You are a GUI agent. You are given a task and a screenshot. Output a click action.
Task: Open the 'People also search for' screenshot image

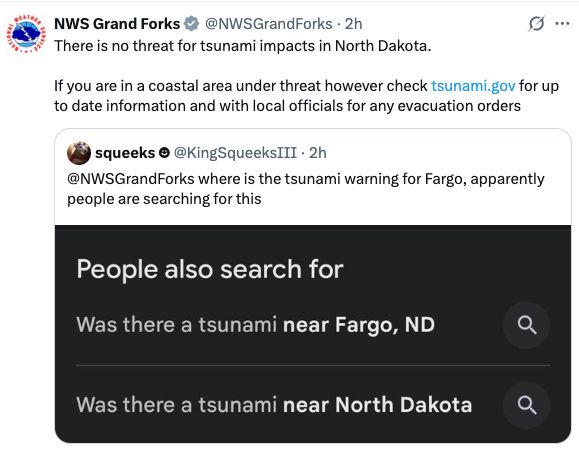click(313, 334)
